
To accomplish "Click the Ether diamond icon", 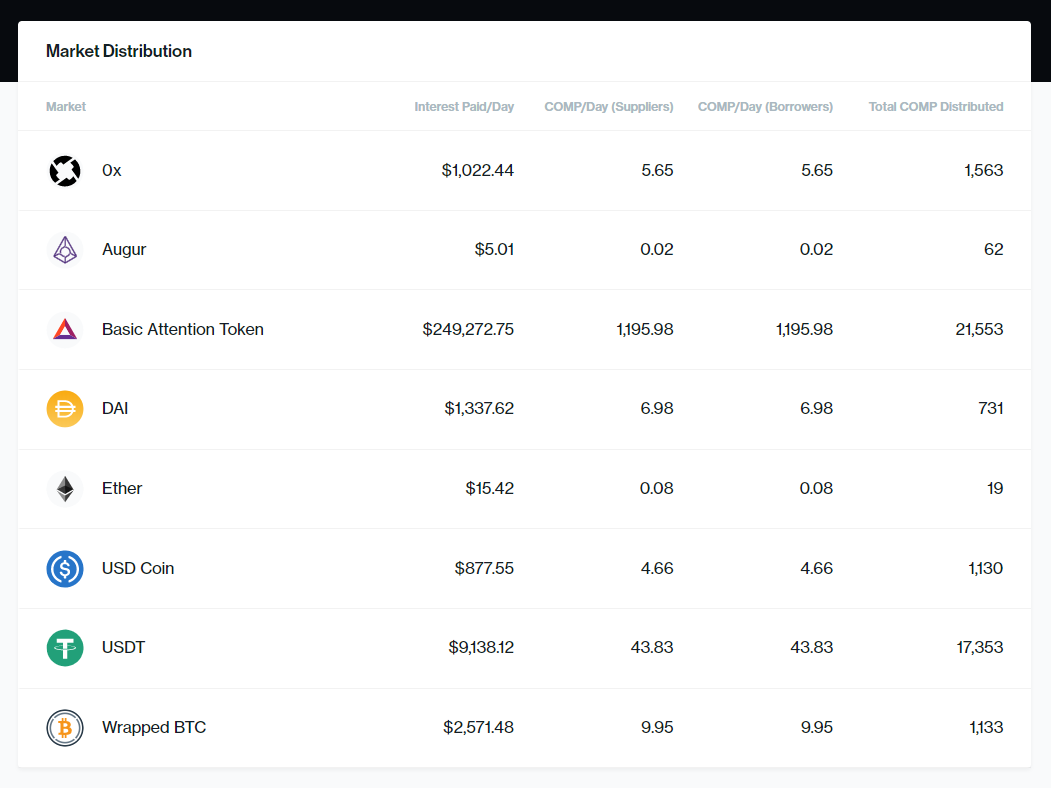I will pyautogui.click(x=65, y=488).
